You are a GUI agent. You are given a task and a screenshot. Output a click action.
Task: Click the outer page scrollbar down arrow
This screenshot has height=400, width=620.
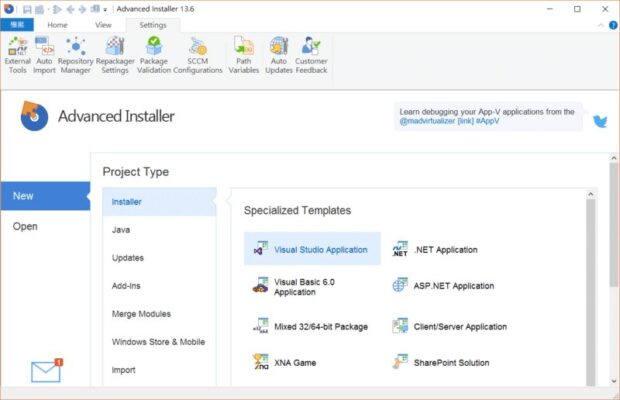pos(614,381)
